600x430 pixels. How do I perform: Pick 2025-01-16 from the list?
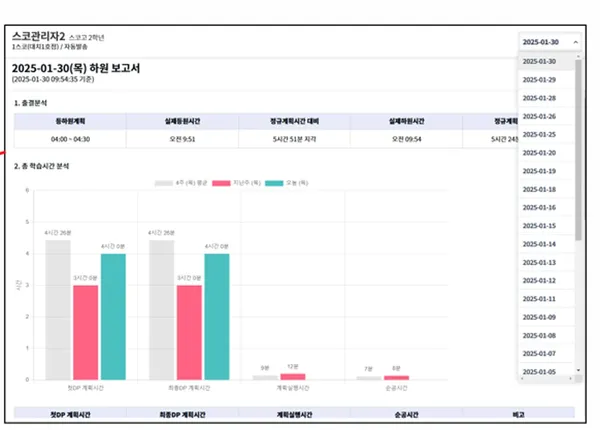click(x=546, y=208)
